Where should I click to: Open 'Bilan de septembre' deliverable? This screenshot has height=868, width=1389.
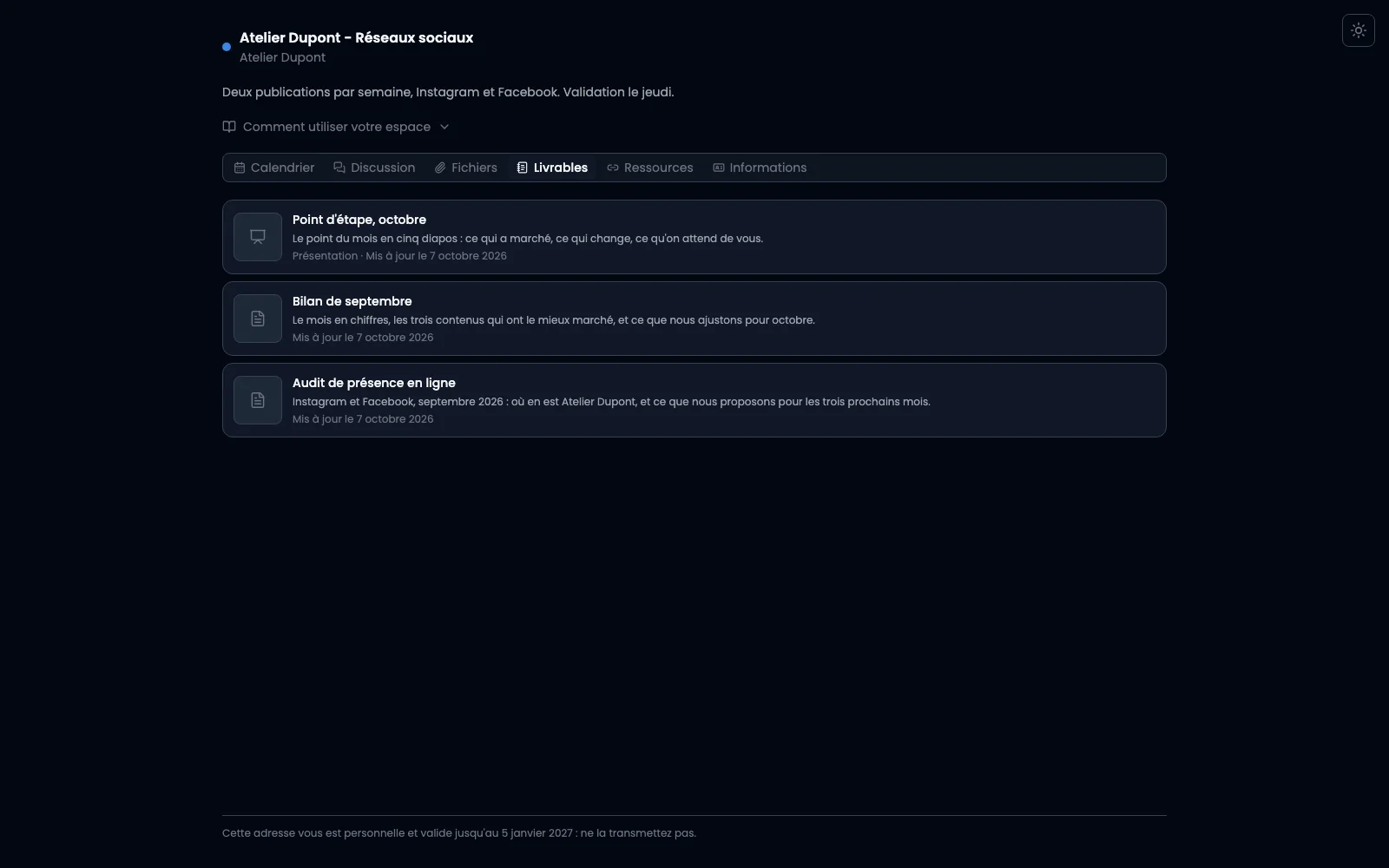[694, 319]
